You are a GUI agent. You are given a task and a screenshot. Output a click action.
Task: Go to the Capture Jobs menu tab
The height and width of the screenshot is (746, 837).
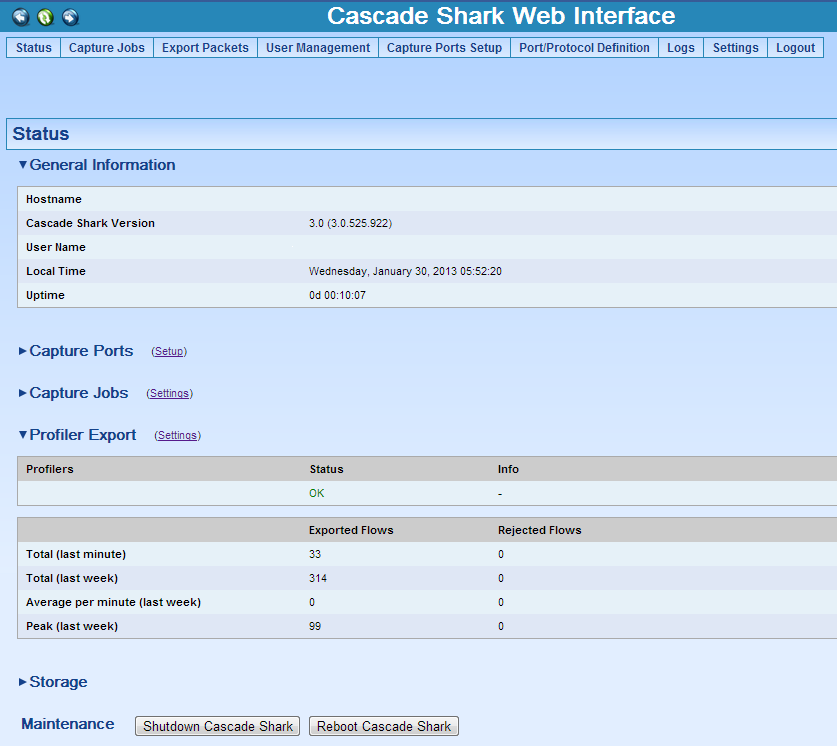pos(106,48)
